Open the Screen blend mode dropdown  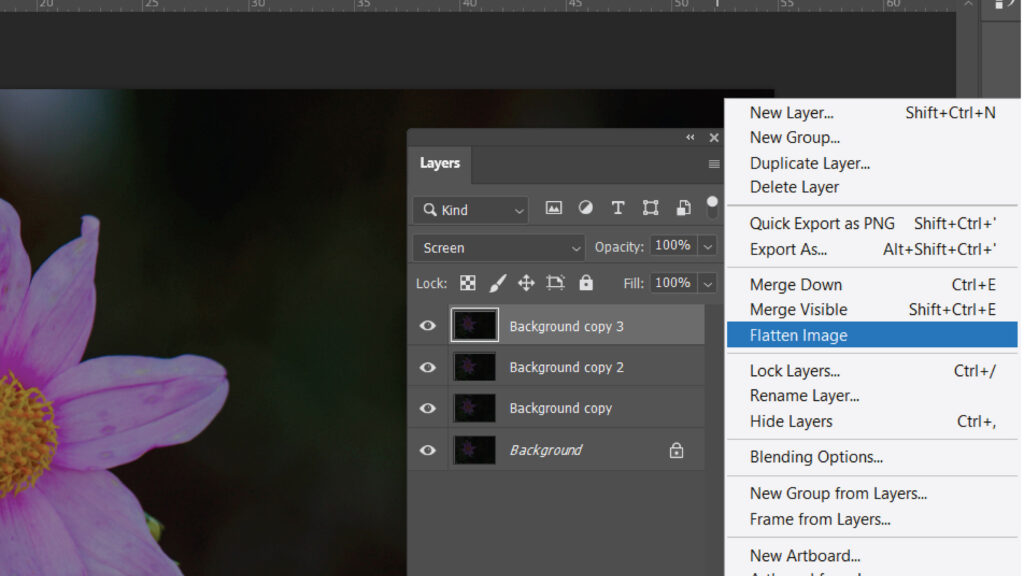click(x=499, y=248)
